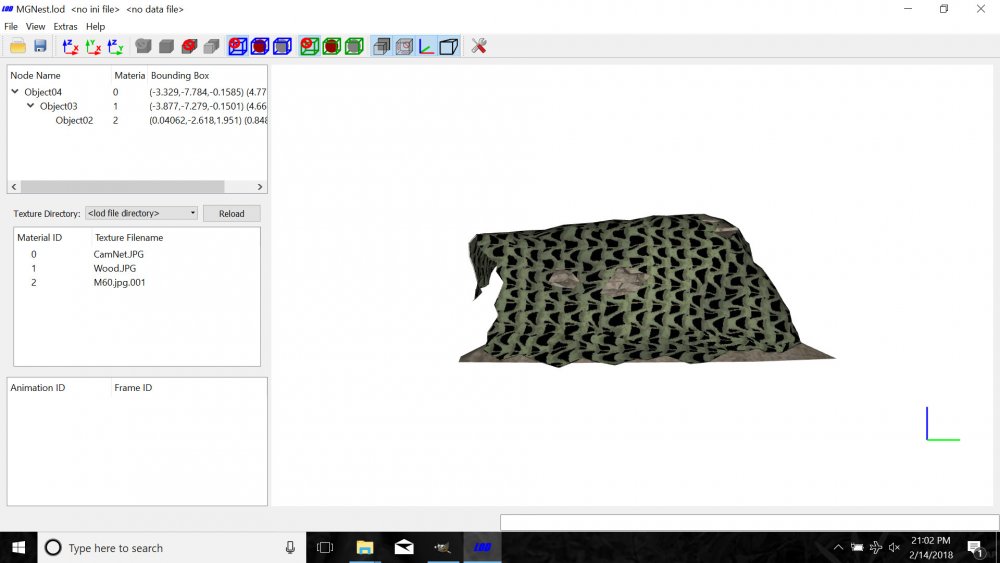This screenshot has width=1000, height=563.
Task: Click the node list horizontal scrollbar right arrow
Action: [260, 187]
